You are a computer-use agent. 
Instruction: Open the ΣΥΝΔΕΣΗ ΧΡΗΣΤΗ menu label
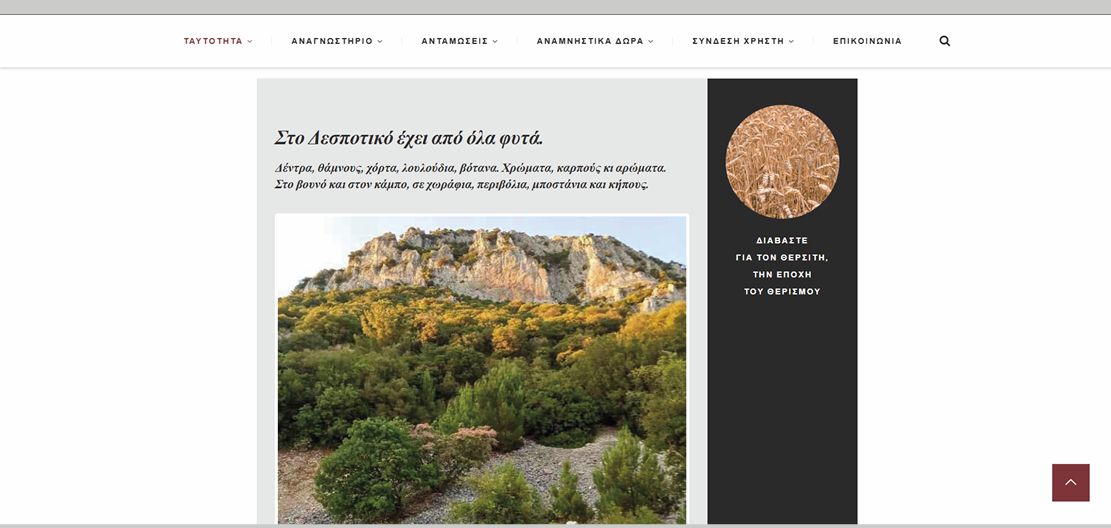click(x=738, y=41)
